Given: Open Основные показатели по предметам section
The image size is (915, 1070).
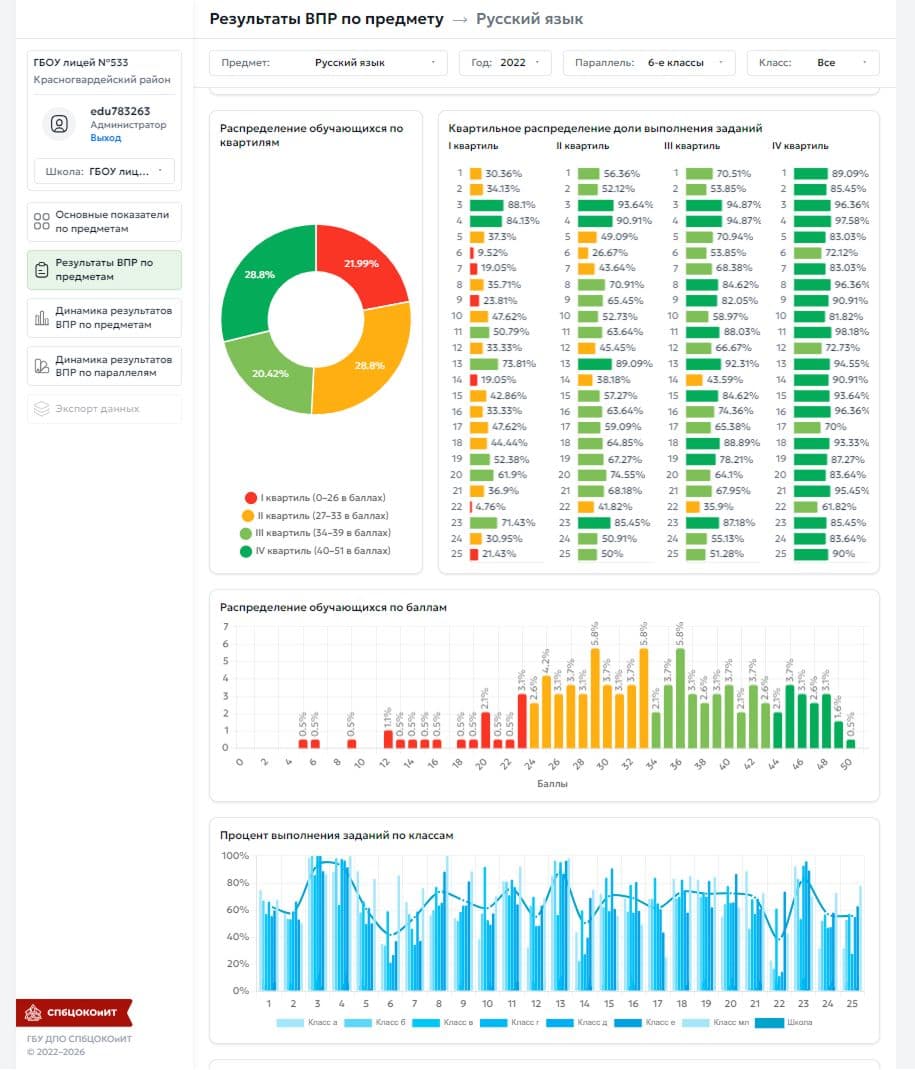Looking at the screenshot, I should 112,221.
